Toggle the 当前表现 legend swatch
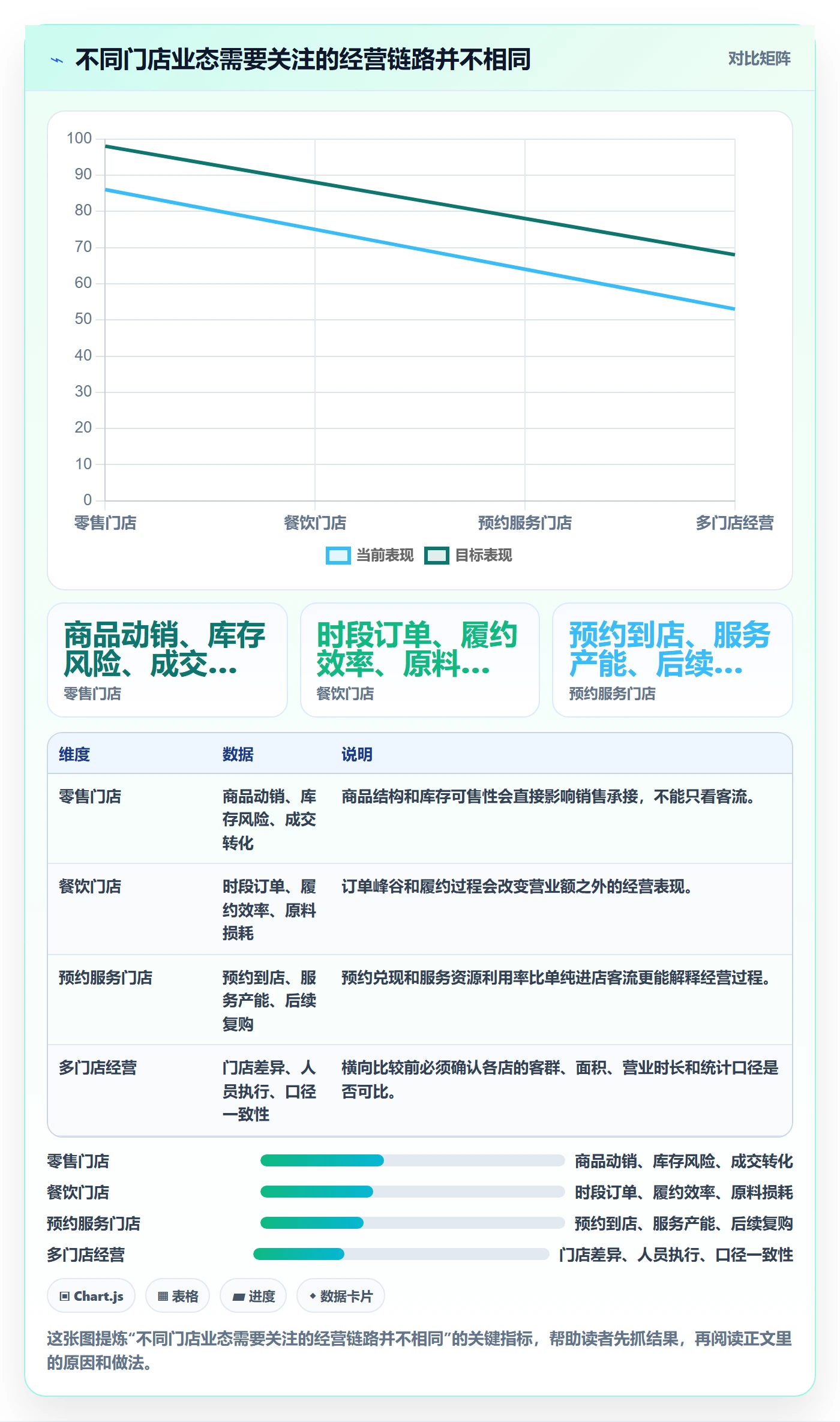This screenshot has height=1422, width=840. [x=338, y=556]
